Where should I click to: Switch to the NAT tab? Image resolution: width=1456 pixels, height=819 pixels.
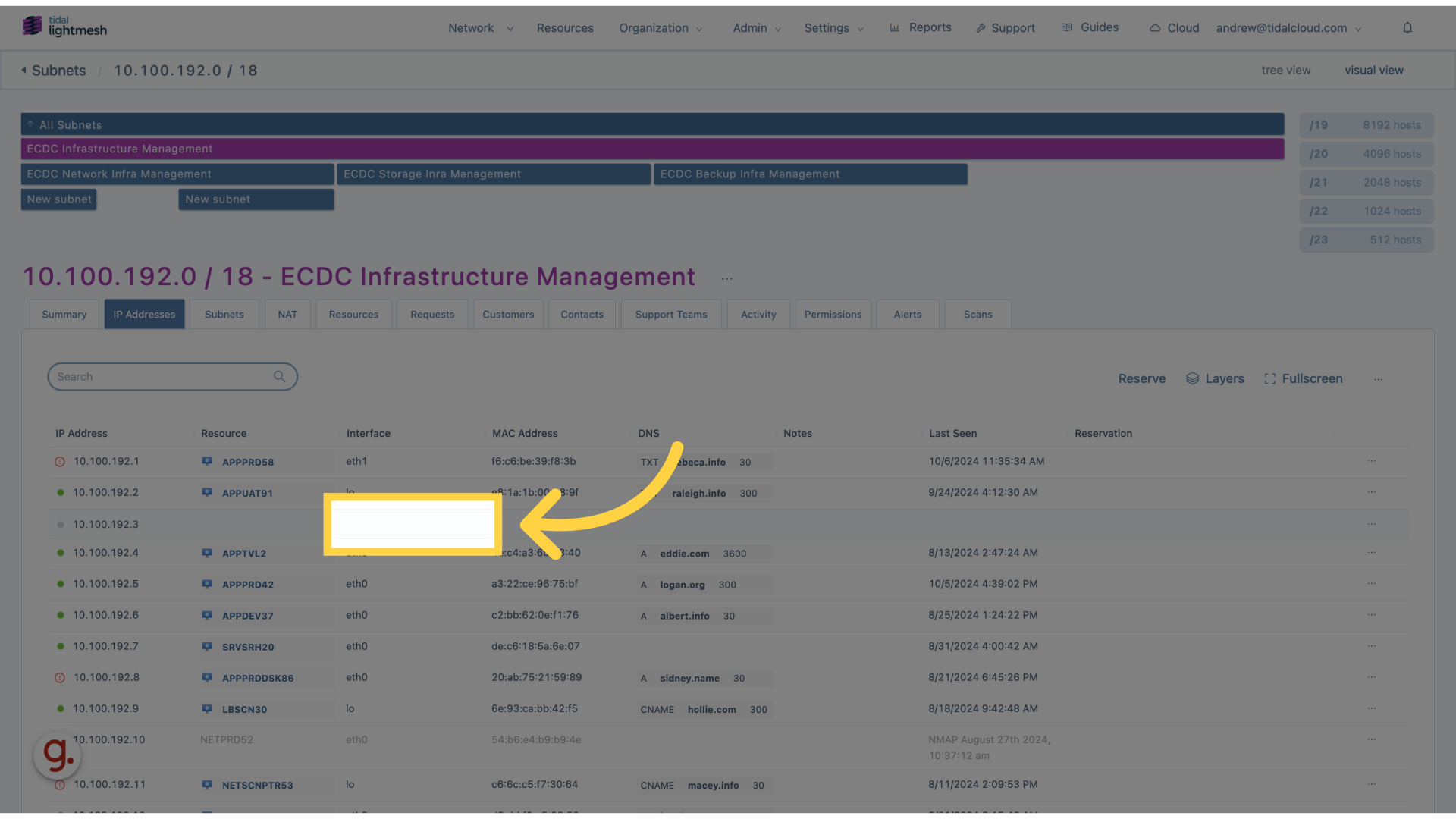287,313
